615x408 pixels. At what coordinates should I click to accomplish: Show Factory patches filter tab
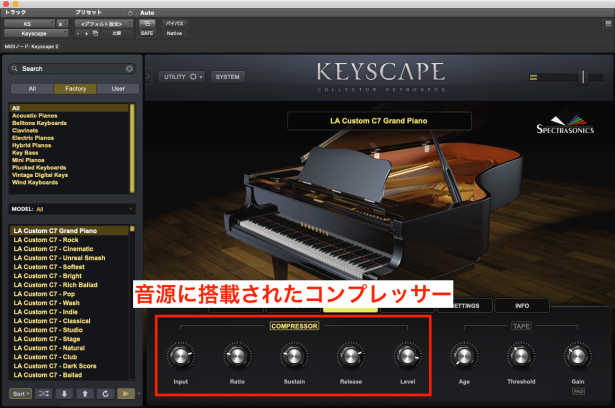pos(75,89)
